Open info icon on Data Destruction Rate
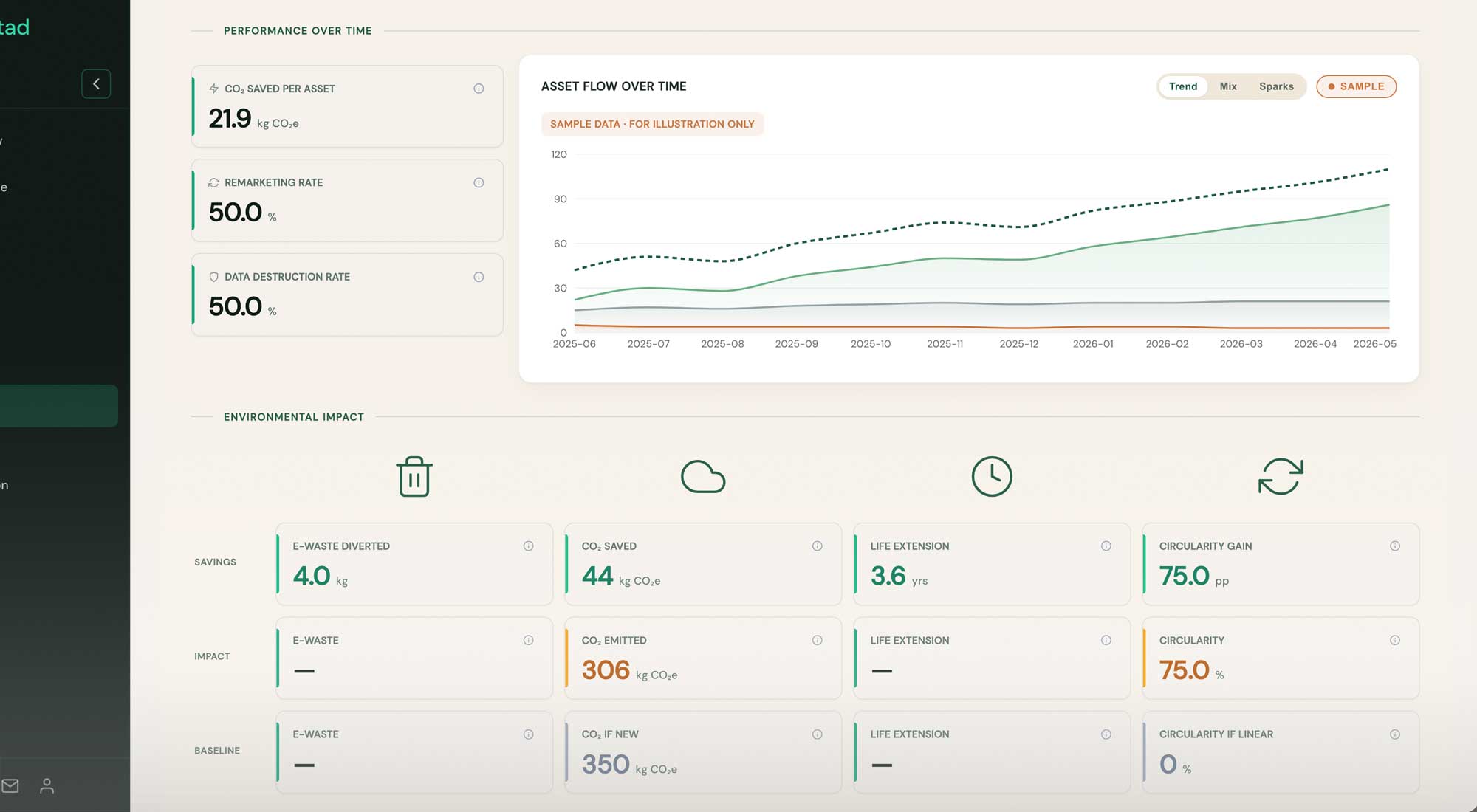 pos(479,277)
